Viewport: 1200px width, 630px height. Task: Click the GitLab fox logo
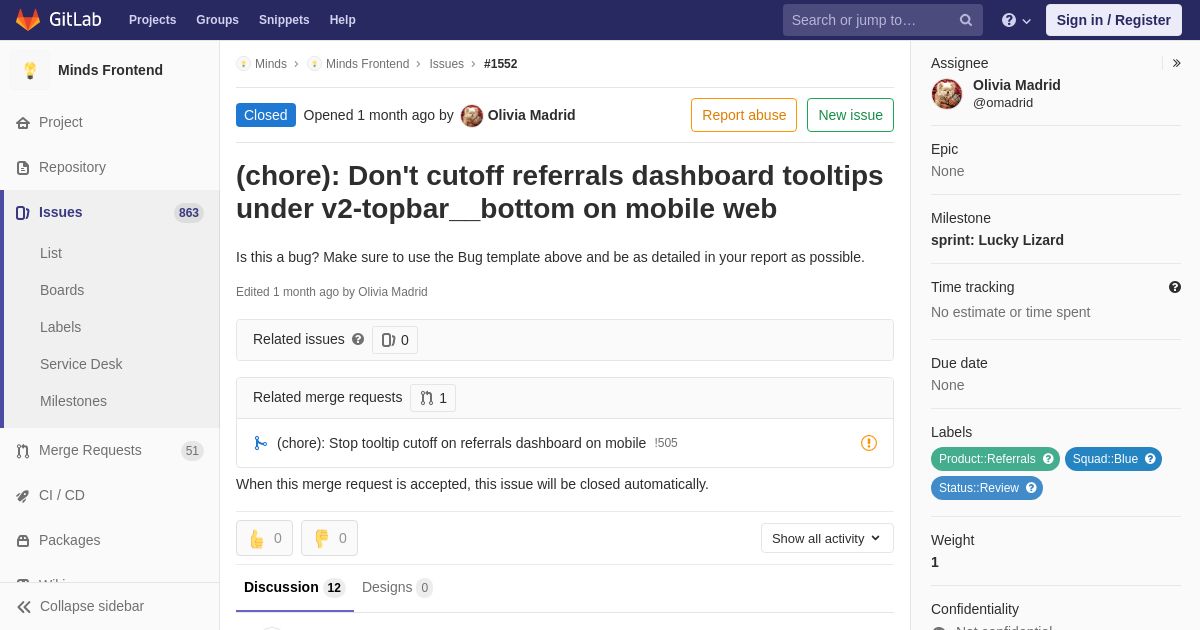(x=28, y=20)
